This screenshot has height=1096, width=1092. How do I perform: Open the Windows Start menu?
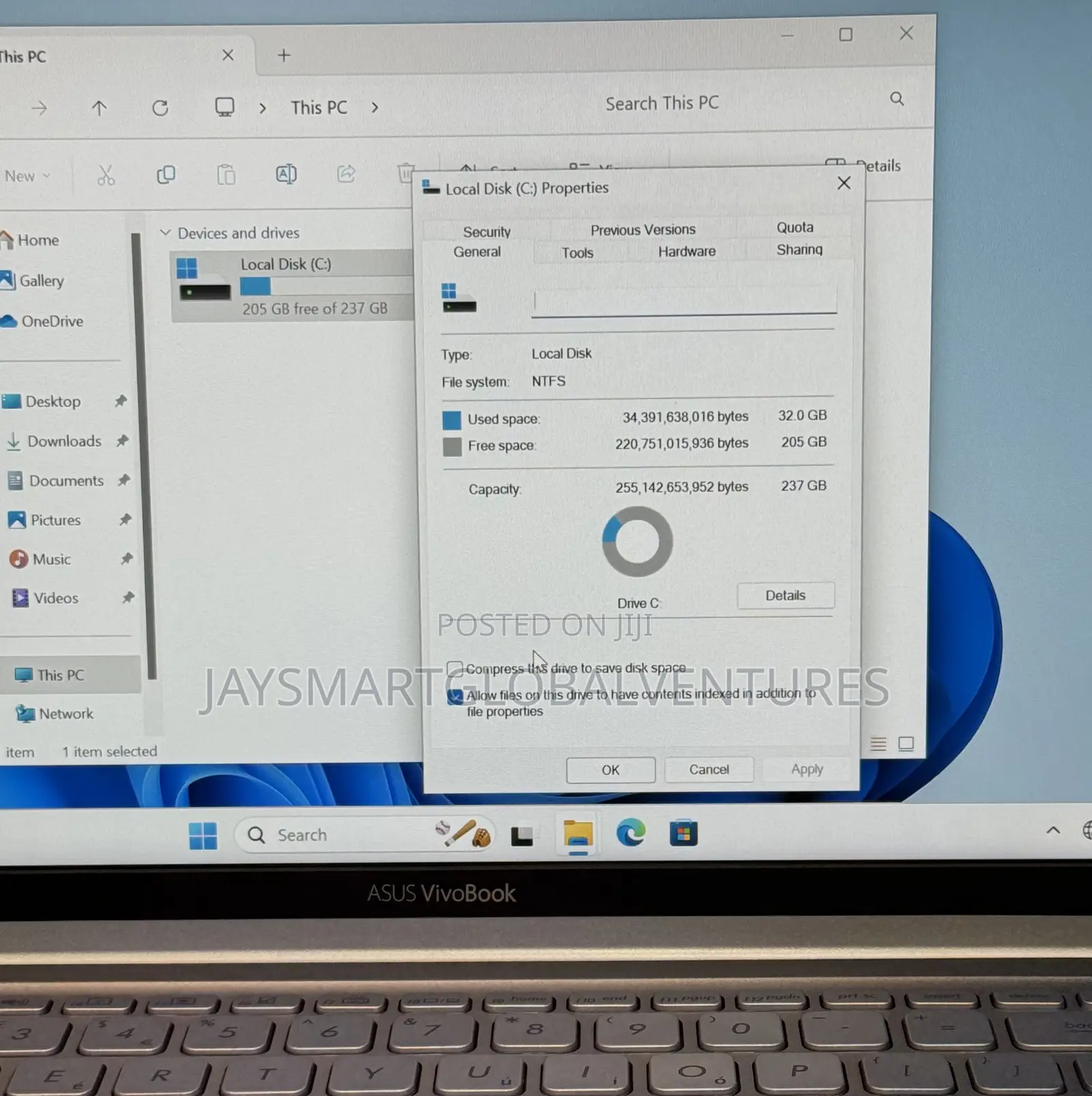(203, 835)
